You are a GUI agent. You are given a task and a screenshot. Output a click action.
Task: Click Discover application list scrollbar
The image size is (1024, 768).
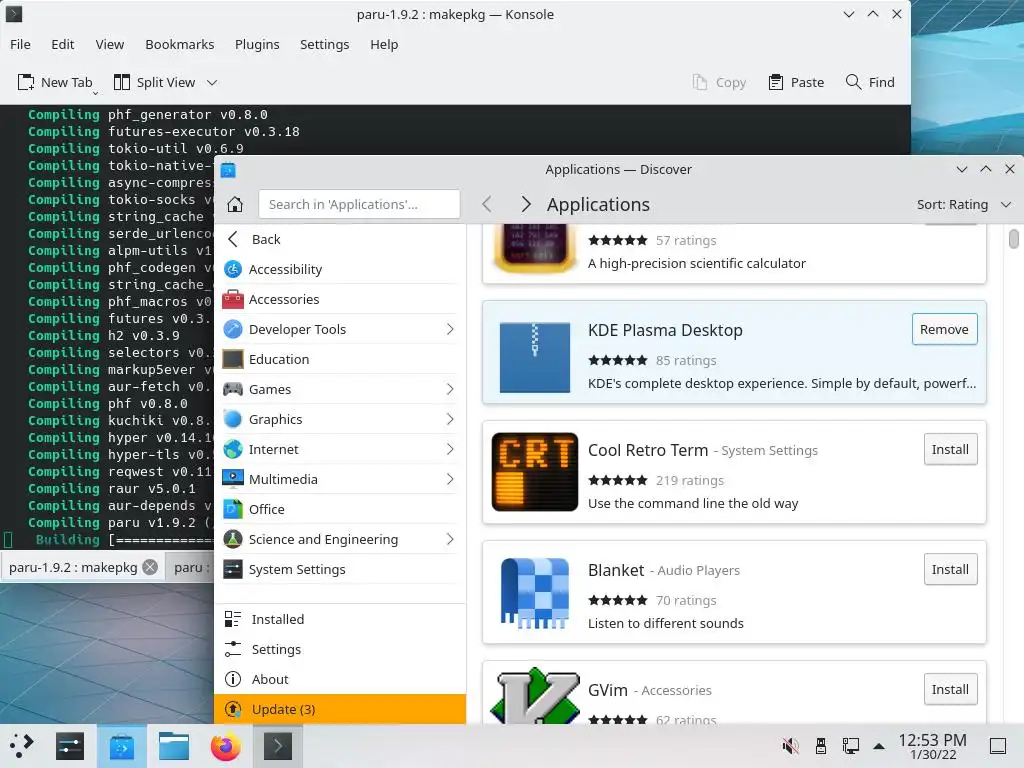click(1014, 239)
